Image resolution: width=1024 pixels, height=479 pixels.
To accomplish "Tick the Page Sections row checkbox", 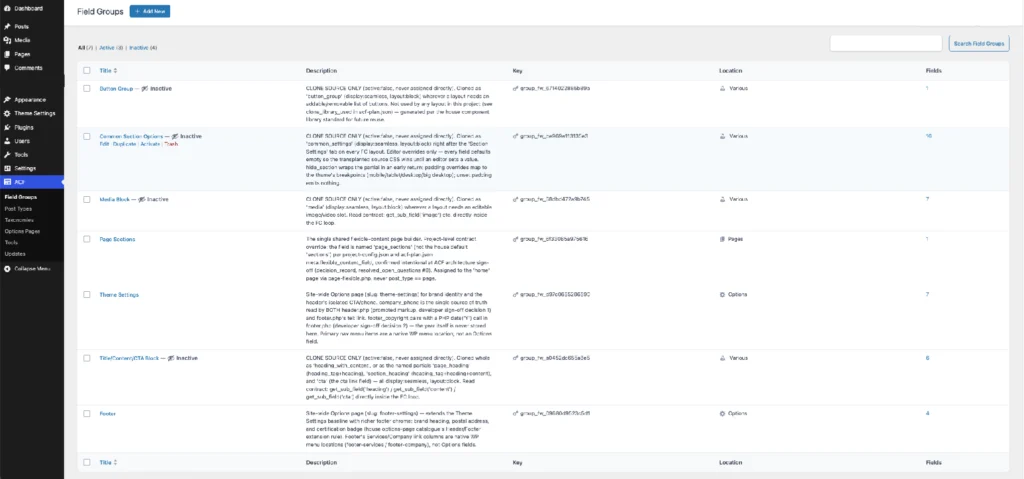I will click(87, 239).
